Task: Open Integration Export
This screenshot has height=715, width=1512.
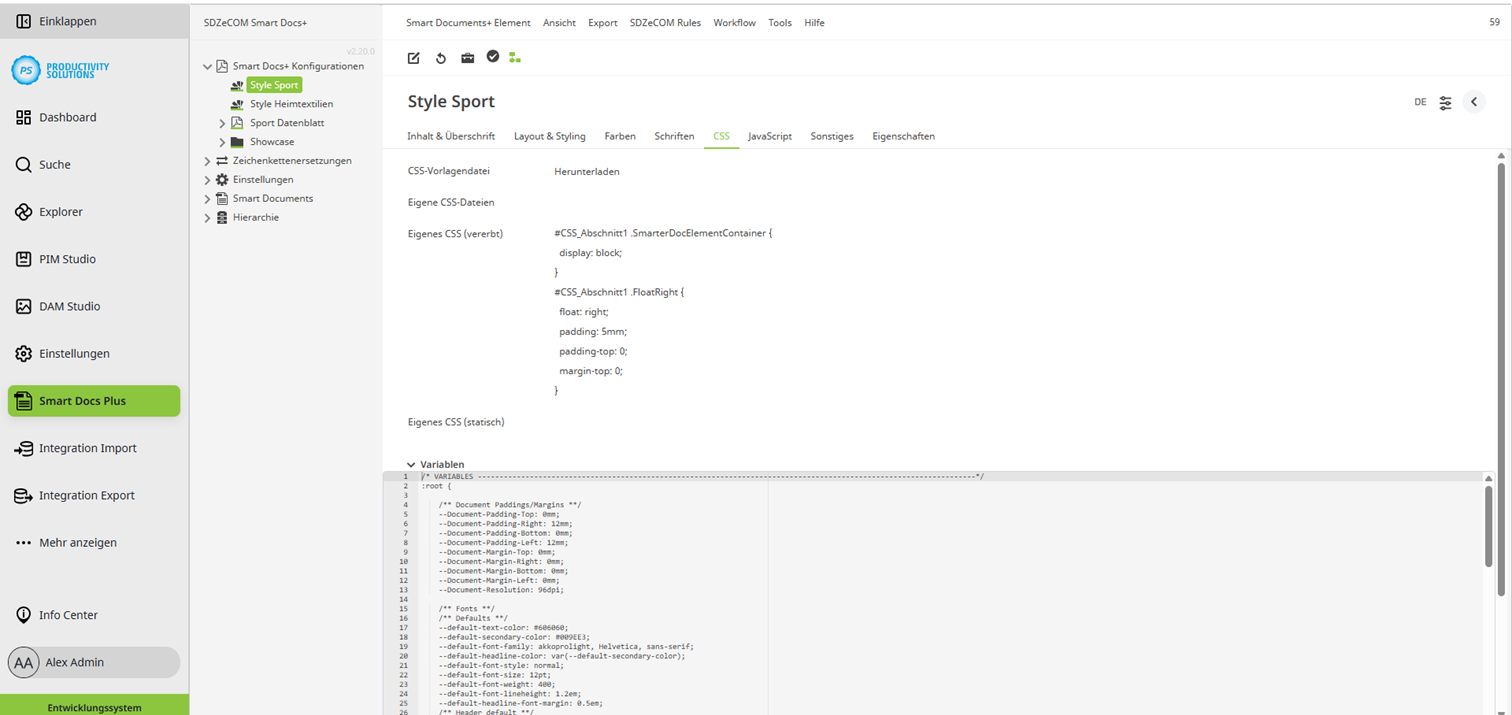Action: pos(94,495)
